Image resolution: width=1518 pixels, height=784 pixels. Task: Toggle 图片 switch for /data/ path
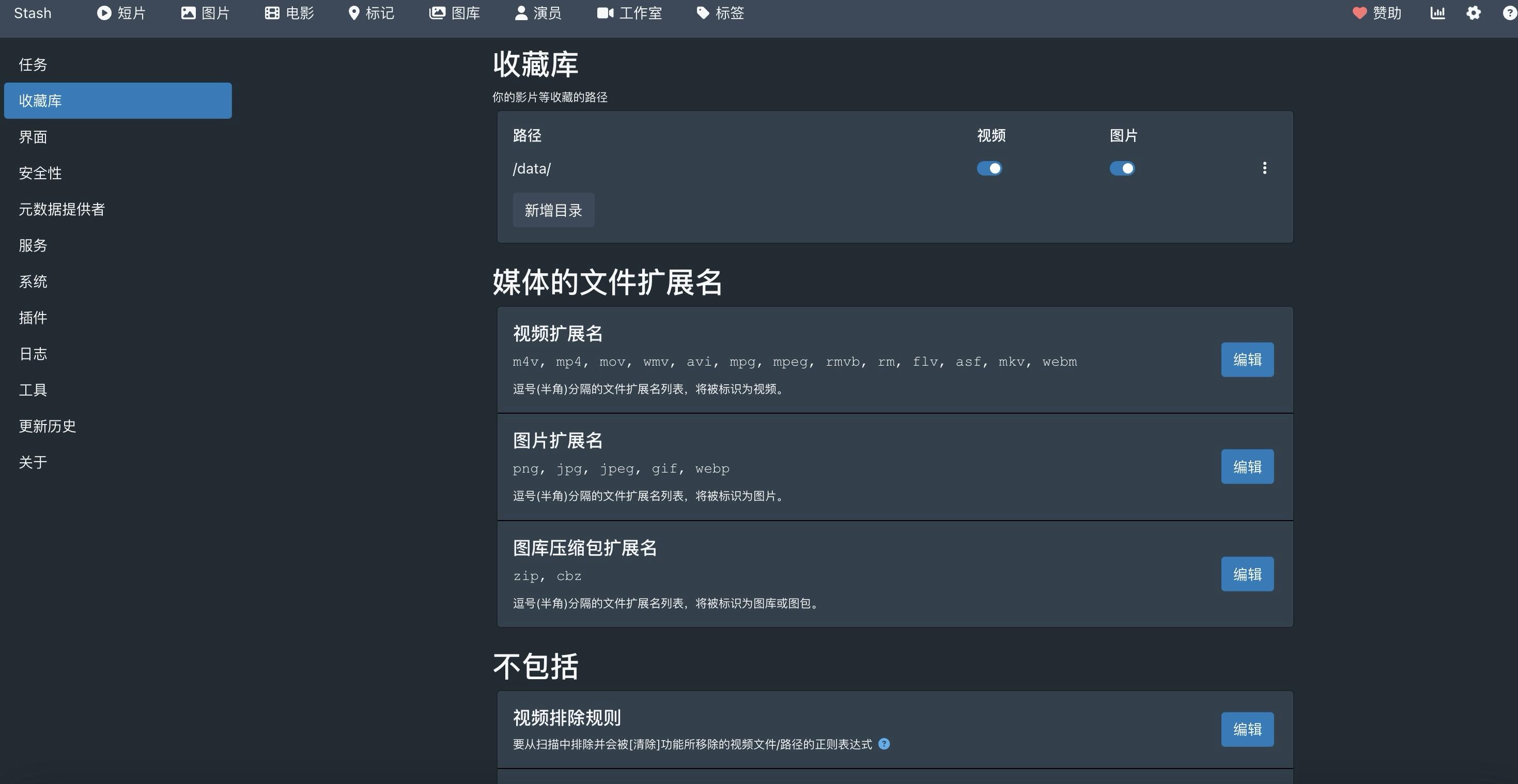[1122, 168]
